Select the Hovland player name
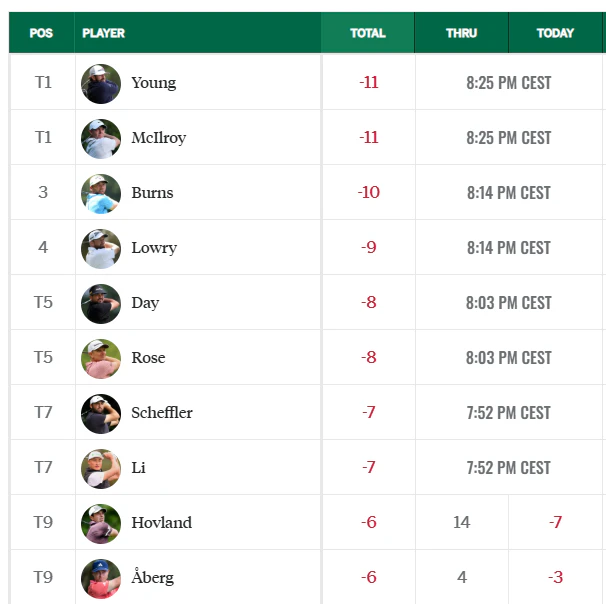This screenshot has height=604, width=606. point(161,523)
